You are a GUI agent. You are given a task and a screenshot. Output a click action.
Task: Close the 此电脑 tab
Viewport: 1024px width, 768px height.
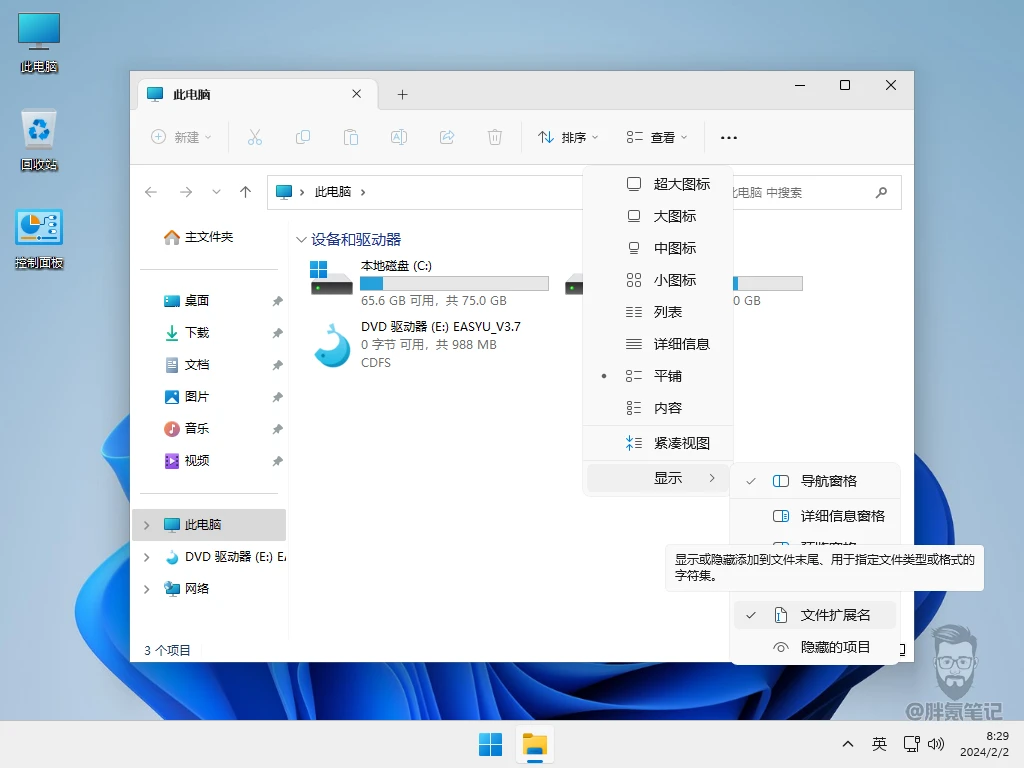(x=357, y=94)
